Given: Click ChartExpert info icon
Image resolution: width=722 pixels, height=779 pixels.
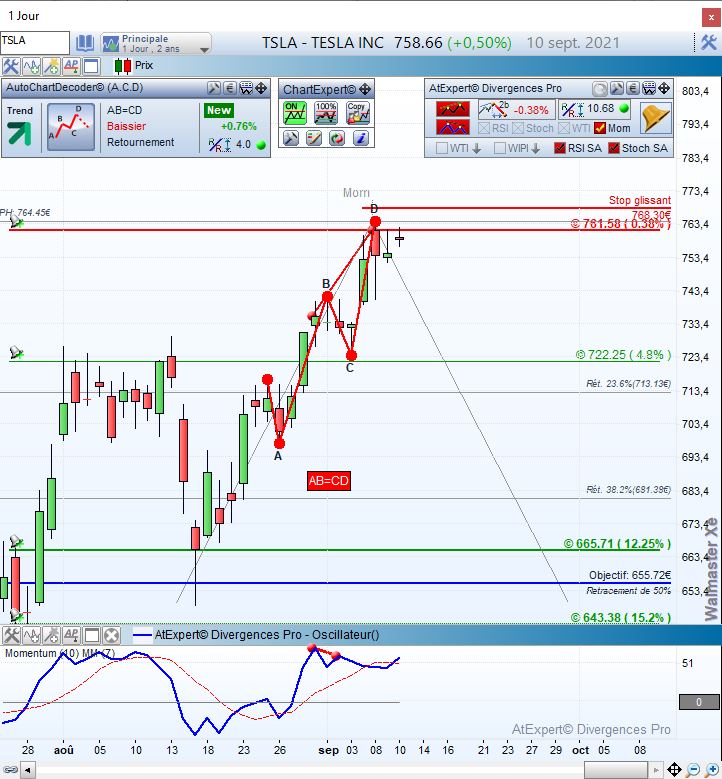Looking at the screenshot, I should pos(361,138).
